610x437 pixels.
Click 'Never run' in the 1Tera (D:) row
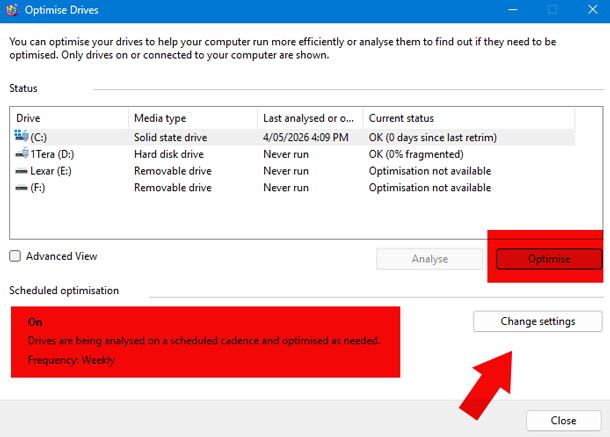[x=286, y=154]
